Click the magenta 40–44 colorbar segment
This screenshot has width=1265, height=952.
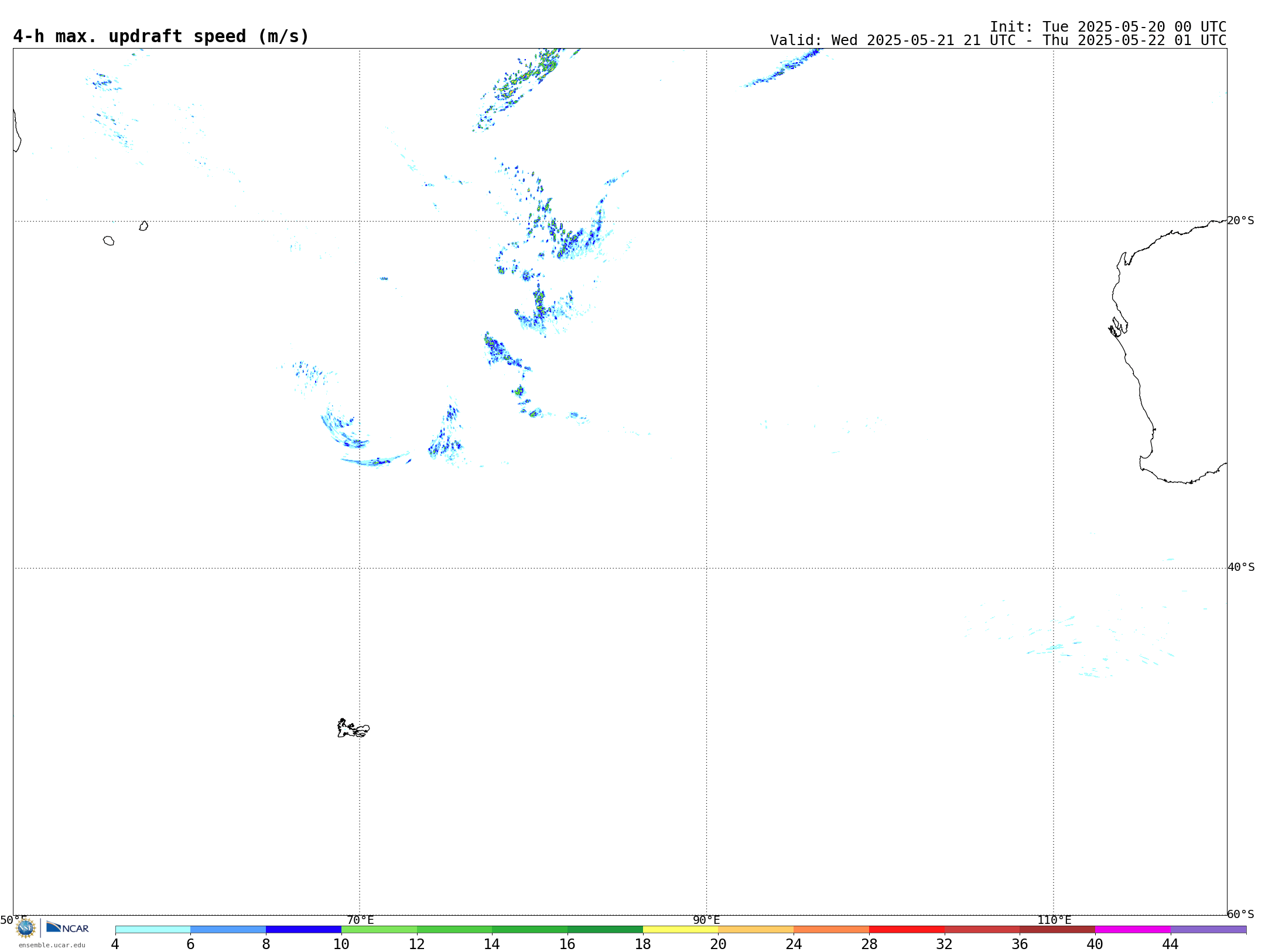coord(1133,930)
